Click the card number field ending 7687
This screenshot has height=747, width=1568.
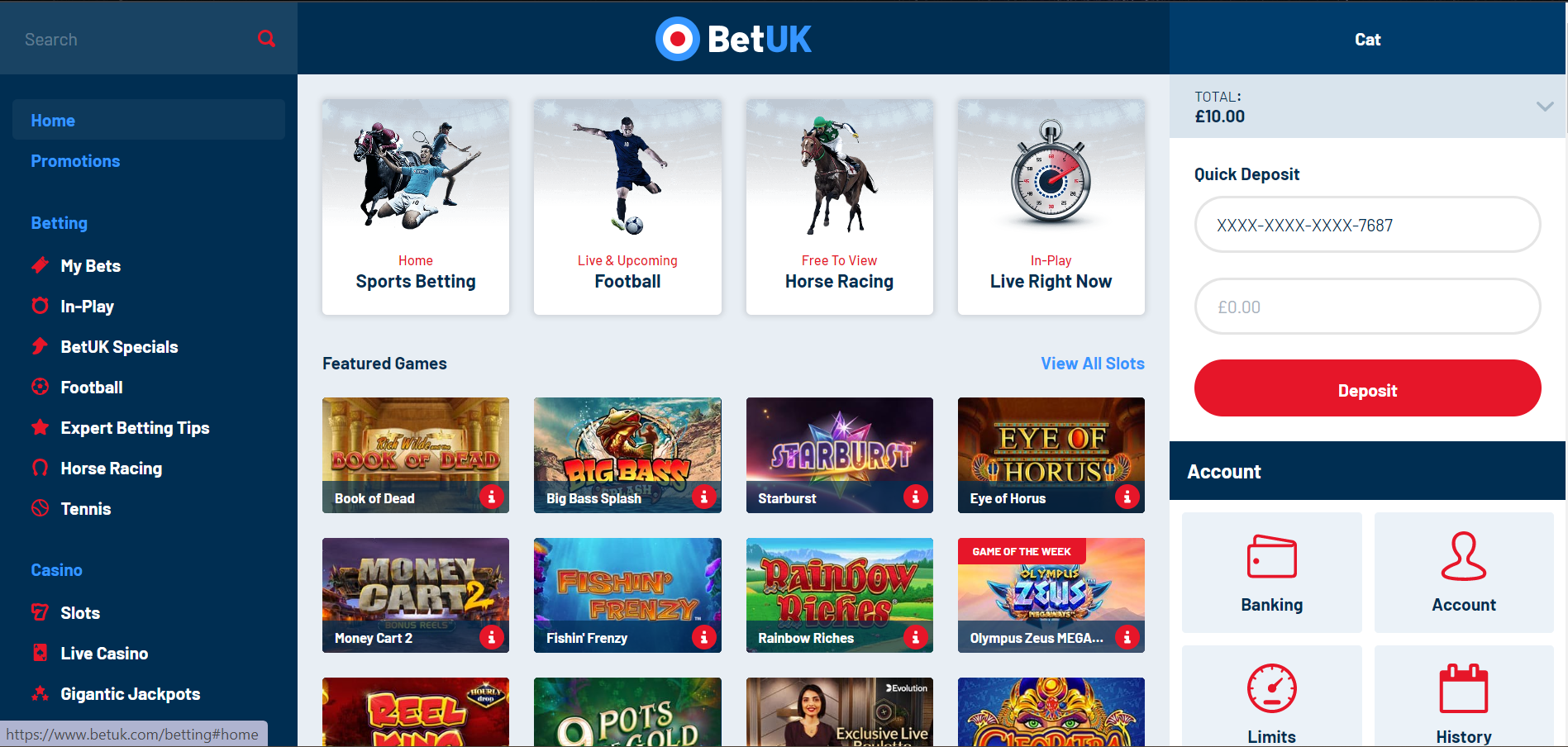1367,225
